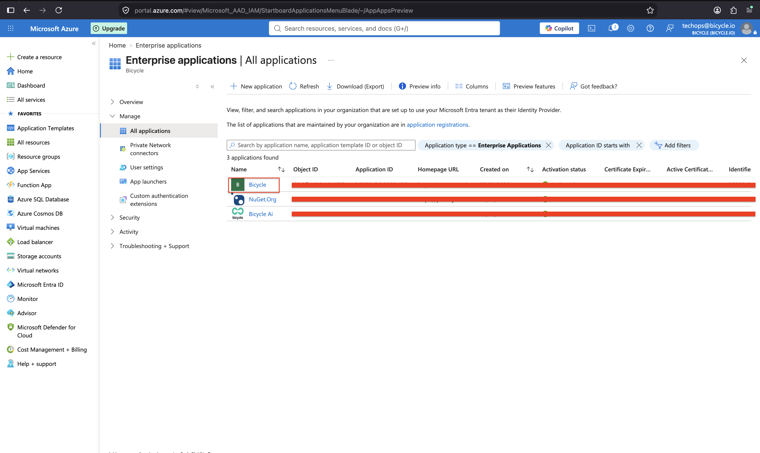Close the Enterprise applications blade
Screen dimensions: 760x453
coord(744,61)
